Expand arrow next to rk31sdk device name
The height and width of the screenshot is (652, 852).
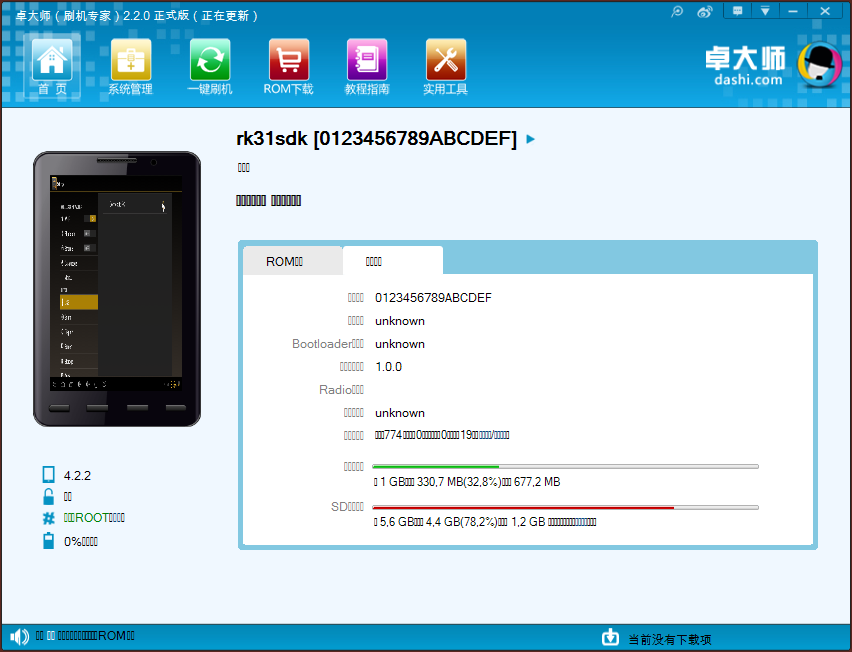point(531,139)
